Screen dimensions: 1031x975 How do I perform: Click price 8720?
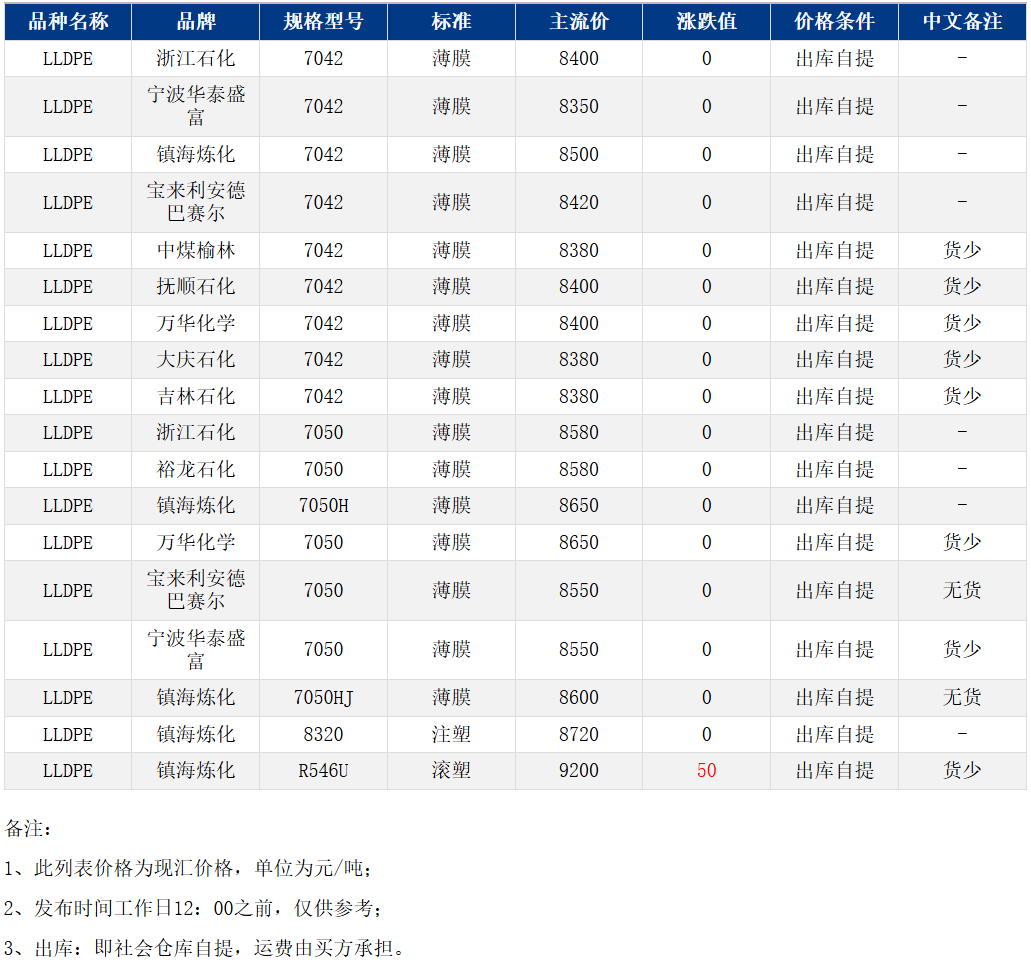(579, 734)
